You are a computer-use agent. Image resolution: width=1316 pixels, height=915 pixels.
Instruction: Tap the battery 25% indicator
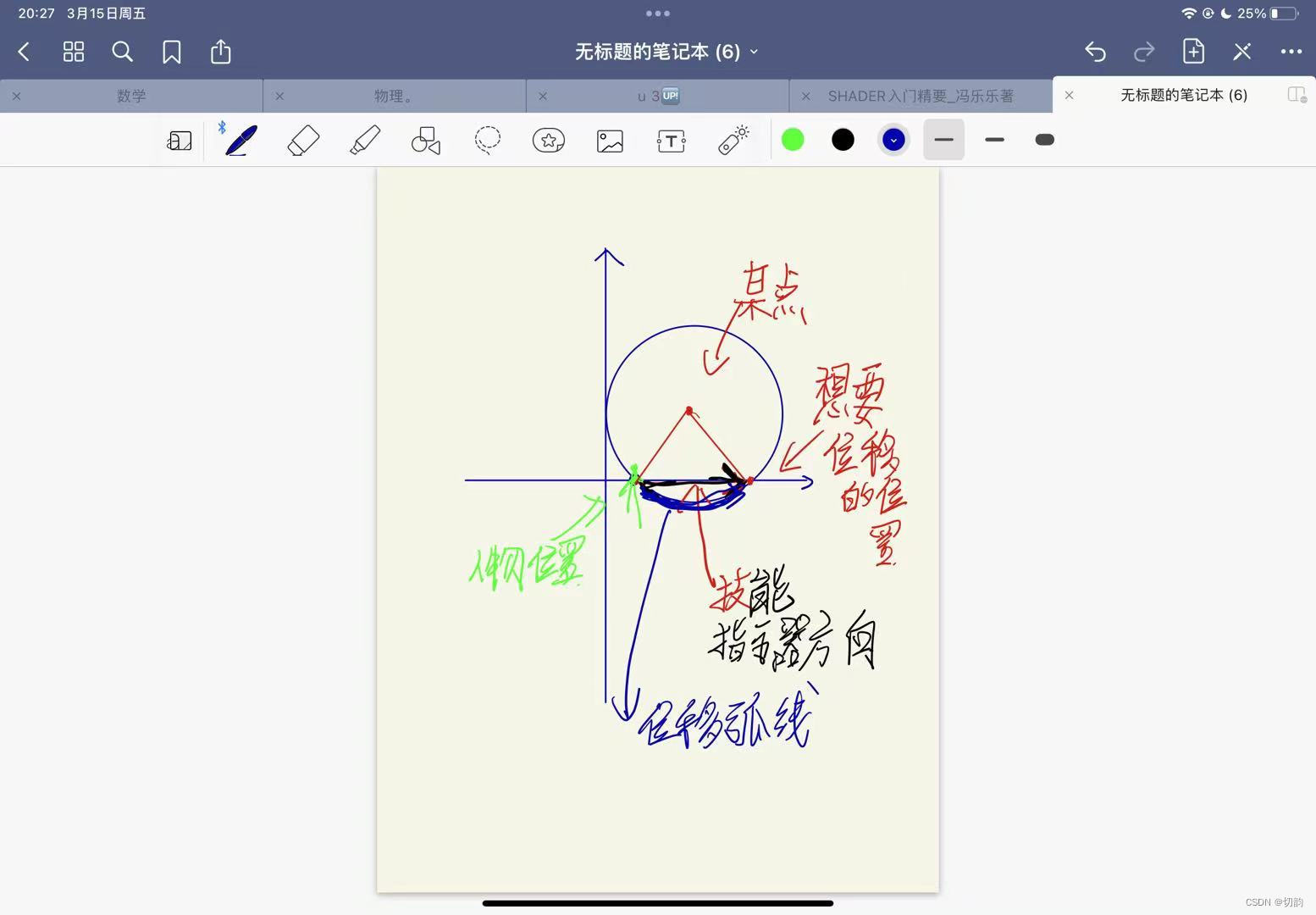(x=1267, y=14)
